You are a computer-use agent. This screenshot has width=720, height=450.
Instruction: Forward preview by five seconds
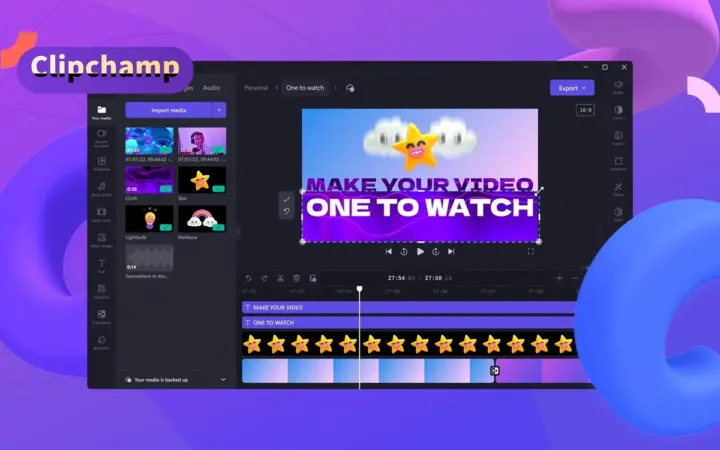point(436,252)
